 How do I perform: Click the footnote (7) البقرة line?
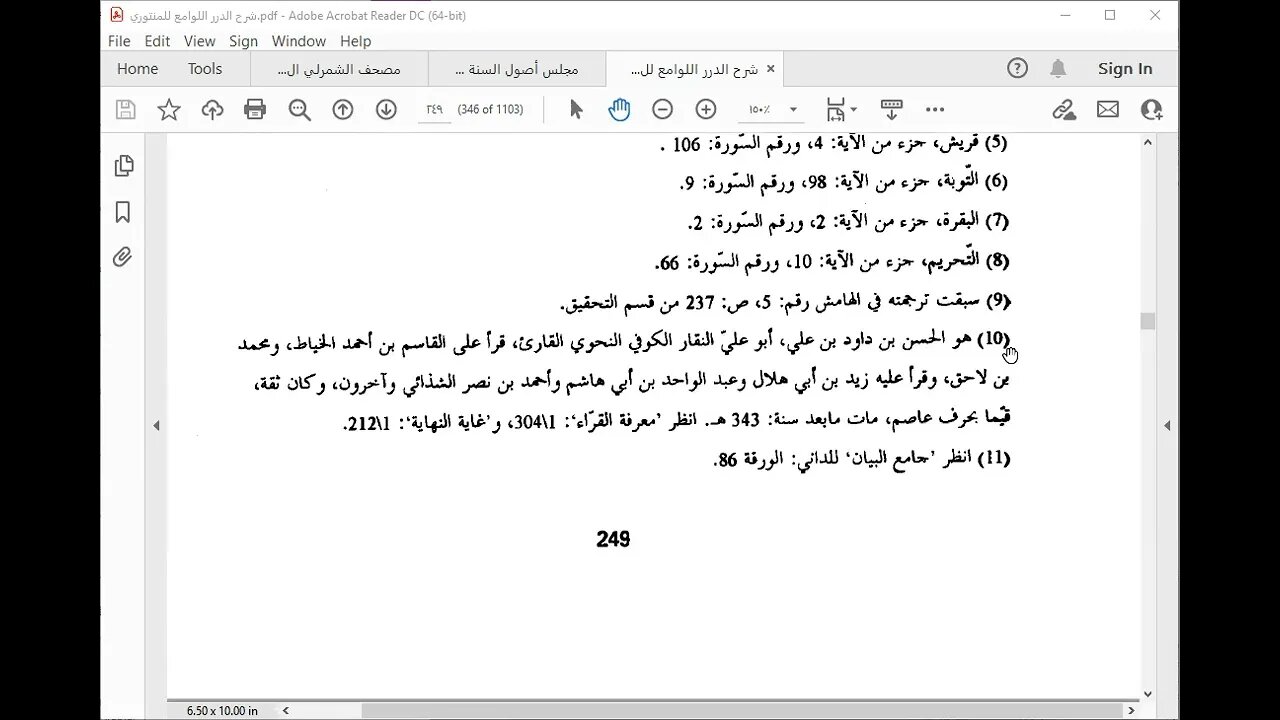(848, 221)
